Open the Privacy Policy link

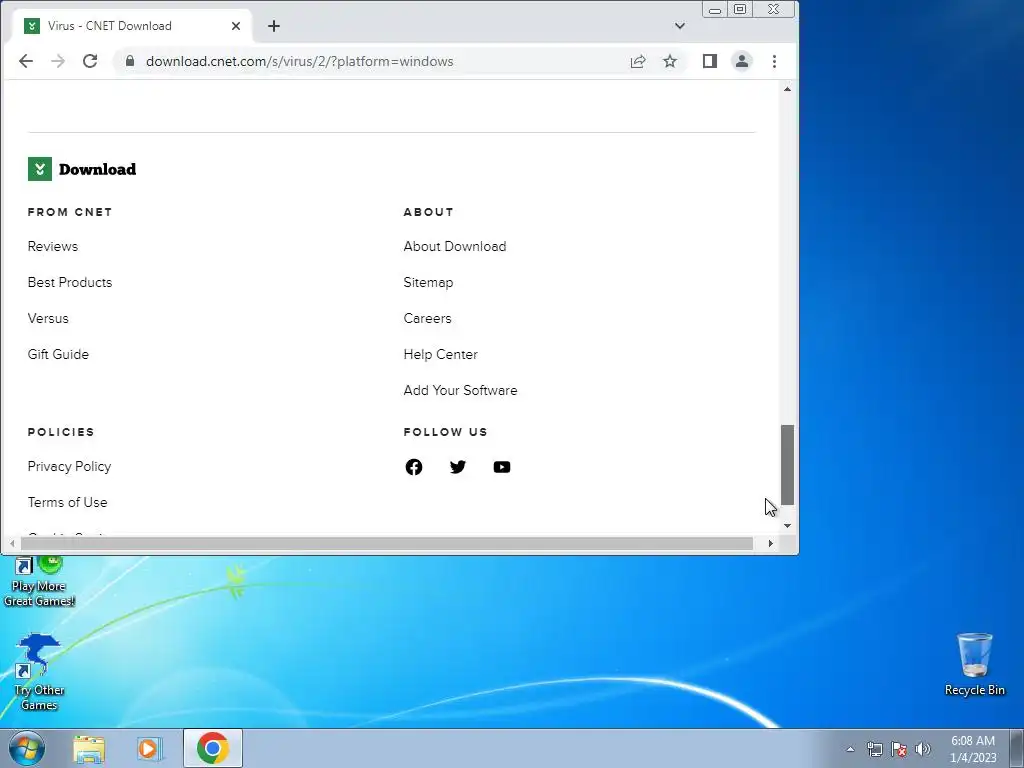tap(69, 466)
